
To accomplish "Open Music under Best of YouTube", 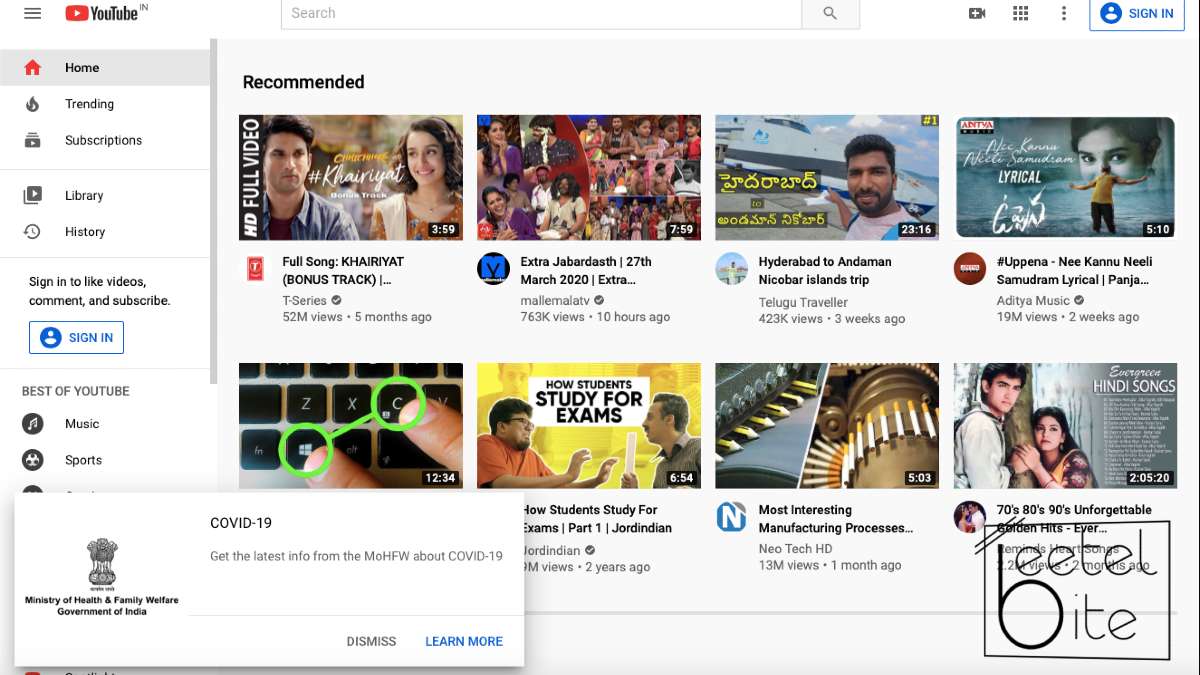I will coord(105,424).
